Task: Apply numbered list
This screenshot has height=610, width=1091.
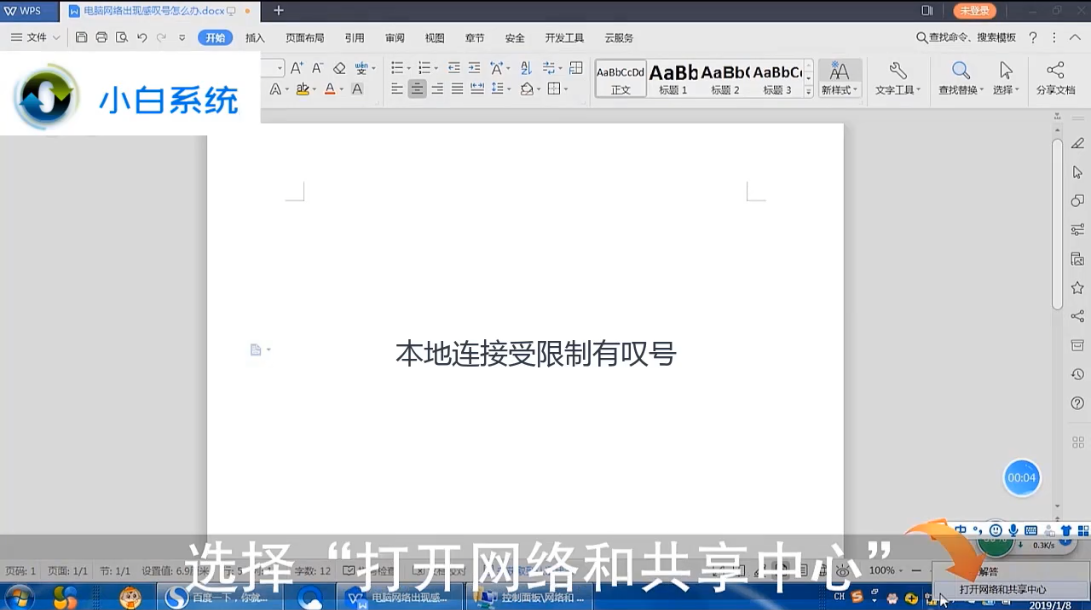Action: pyautogui.click(x=424, y=67)
